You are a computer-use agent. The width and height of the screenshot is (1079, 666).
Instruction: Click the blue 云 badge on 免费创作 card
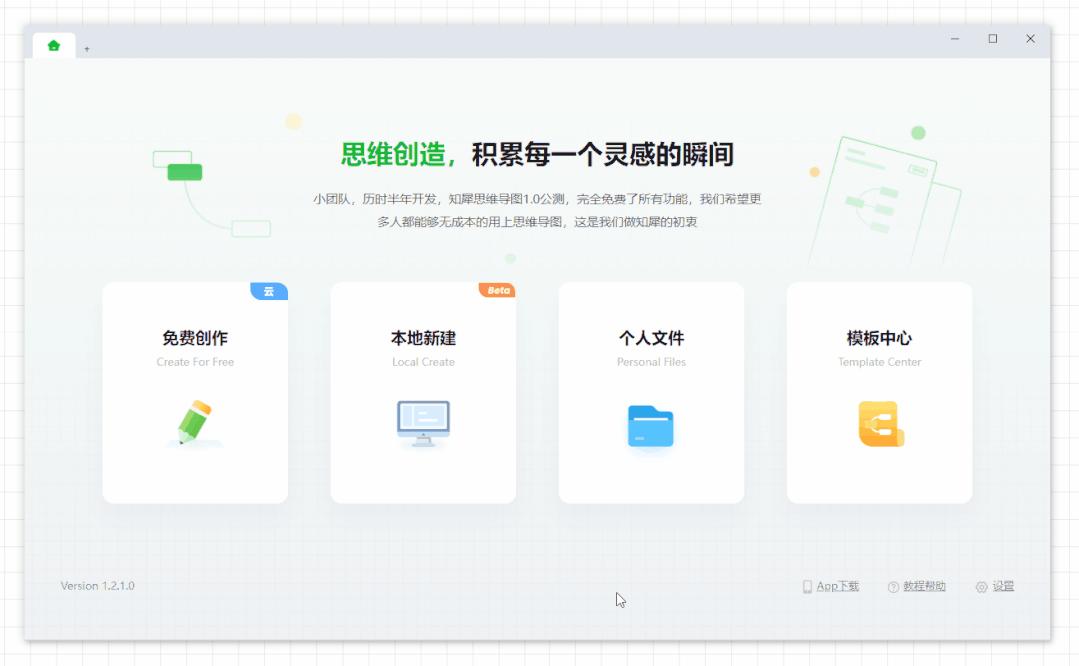click(268, 291)
